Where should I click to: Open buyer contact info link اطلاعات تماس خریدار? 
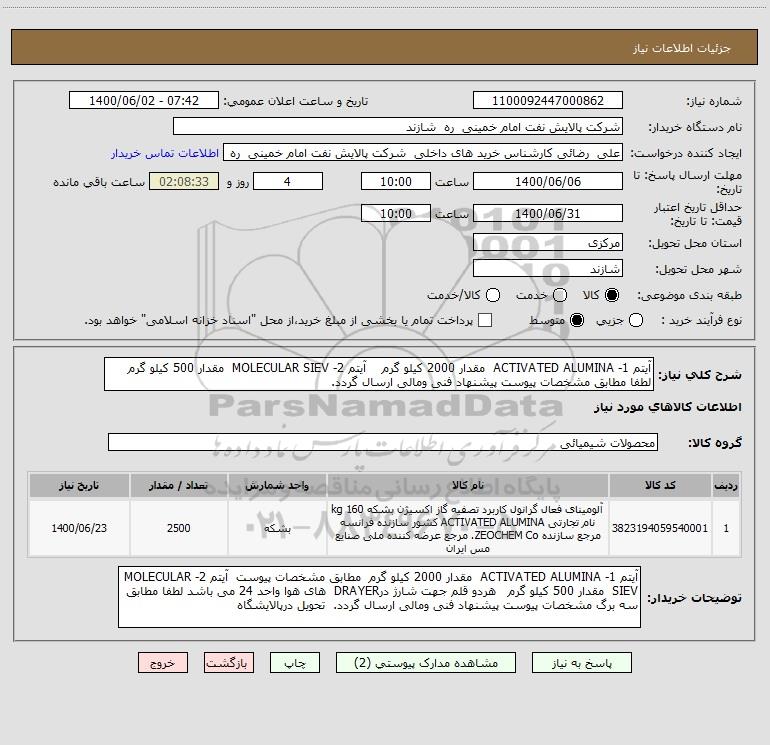[x=165, y=153]
